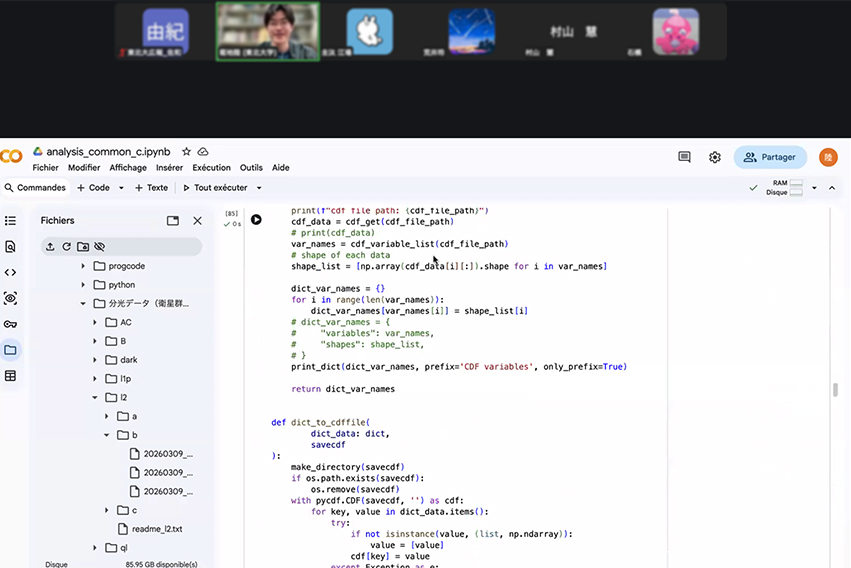
Task: Upload a file to session storage
Action: click(50, 246)
